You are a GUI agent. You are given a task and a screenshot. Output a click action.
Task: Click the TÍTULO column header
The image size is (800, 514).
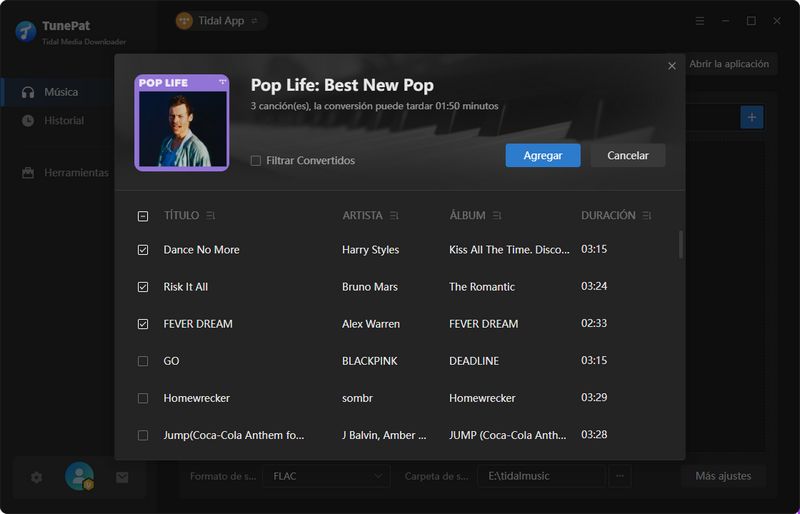181,216
